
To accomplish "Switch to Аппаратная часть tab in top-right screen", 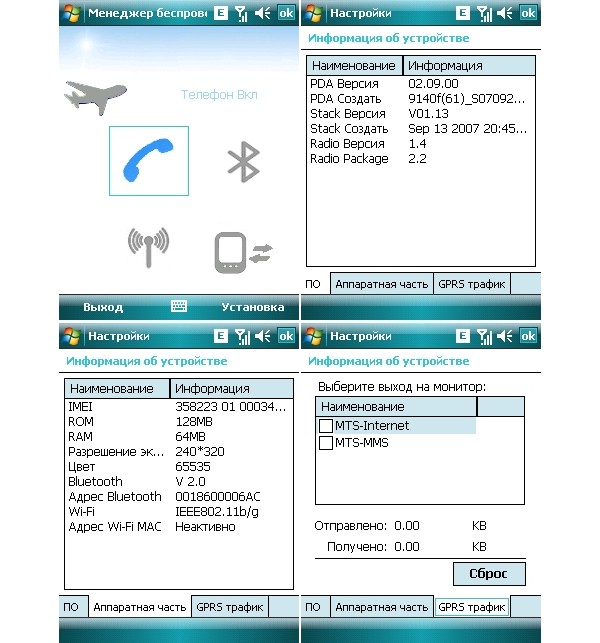I will [381, 284].
